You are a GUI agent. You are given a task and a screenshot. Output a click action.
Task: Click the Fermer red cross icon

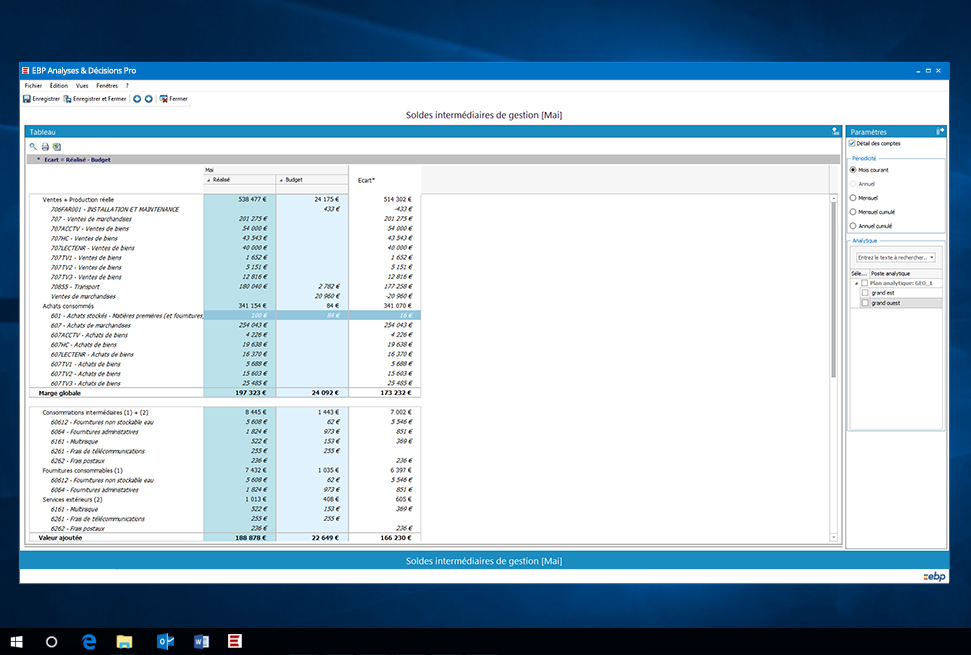[x=163, y=99]
